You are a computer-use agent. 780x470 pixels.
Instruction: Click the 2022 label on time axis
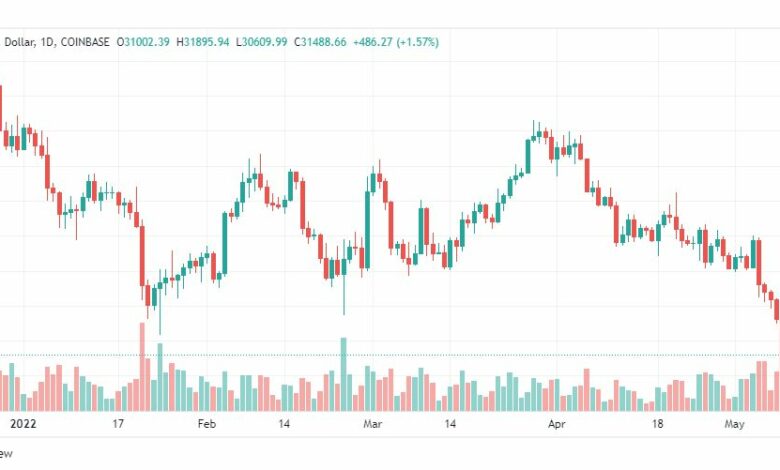pyautogui.click(x=23, y=424)
